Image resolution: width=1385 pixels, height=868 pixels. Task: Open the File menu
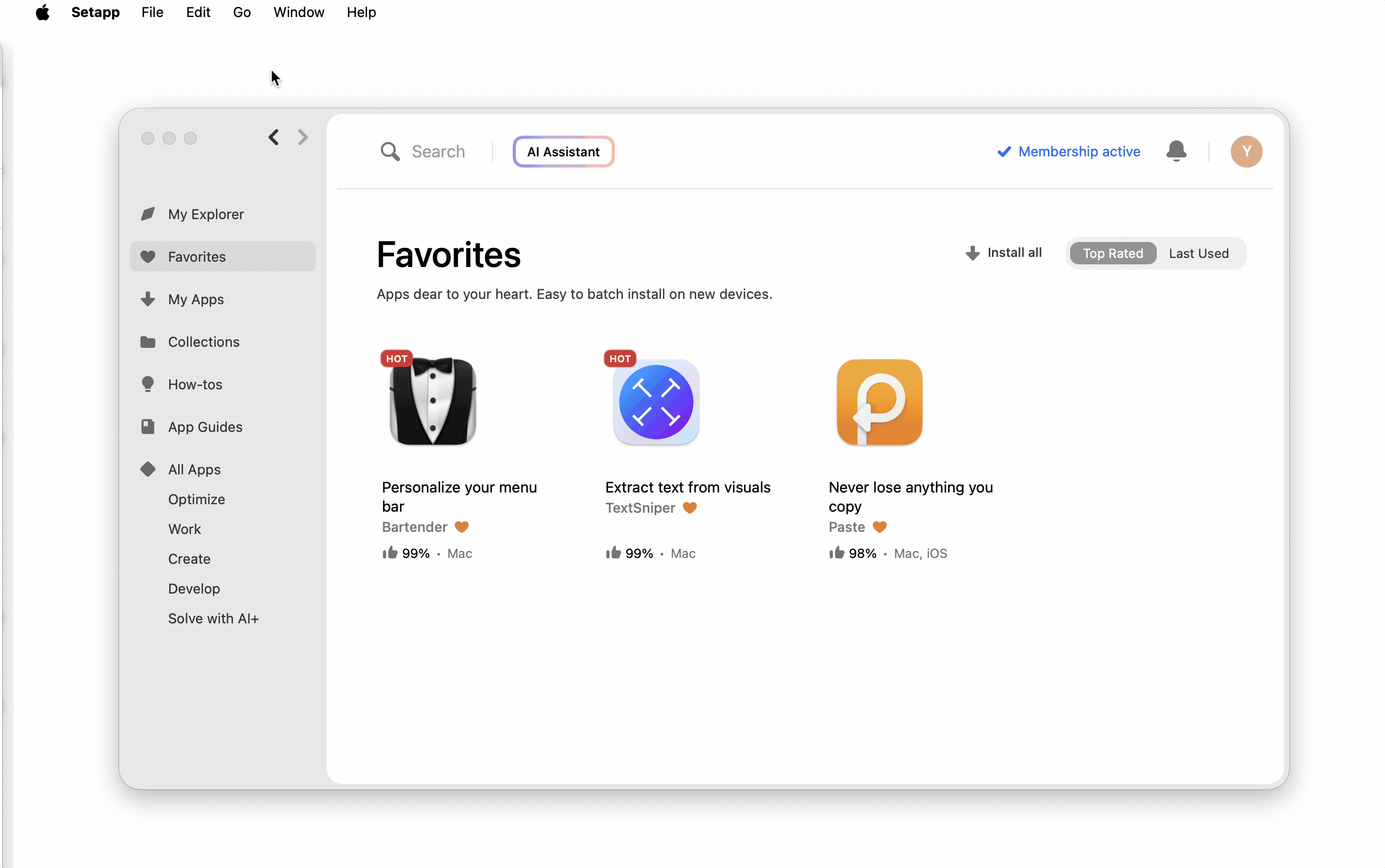point(152,12)
